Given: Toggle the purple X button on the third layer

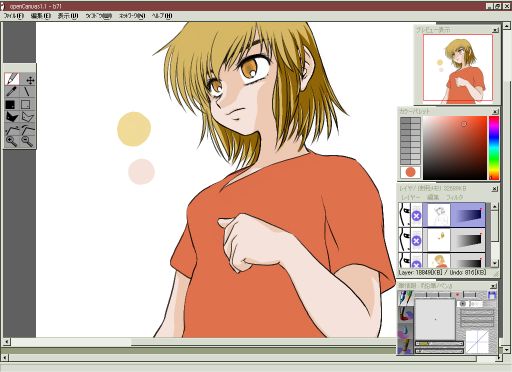Looking at the screenshot, I should [x=416, y=264].
